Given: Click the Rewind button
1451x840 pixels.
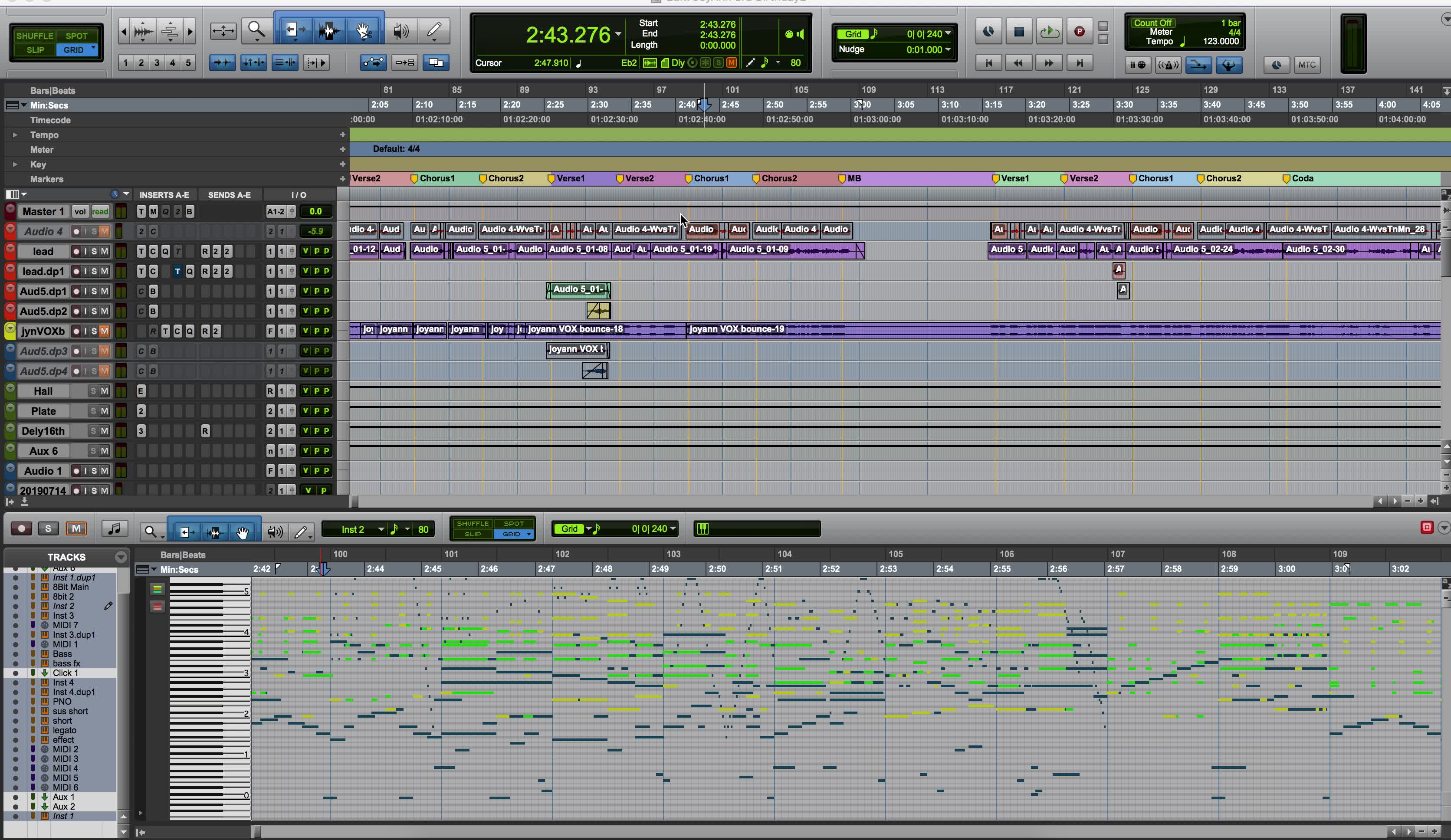Looking at the screenshot, I should coord(1018,63).
